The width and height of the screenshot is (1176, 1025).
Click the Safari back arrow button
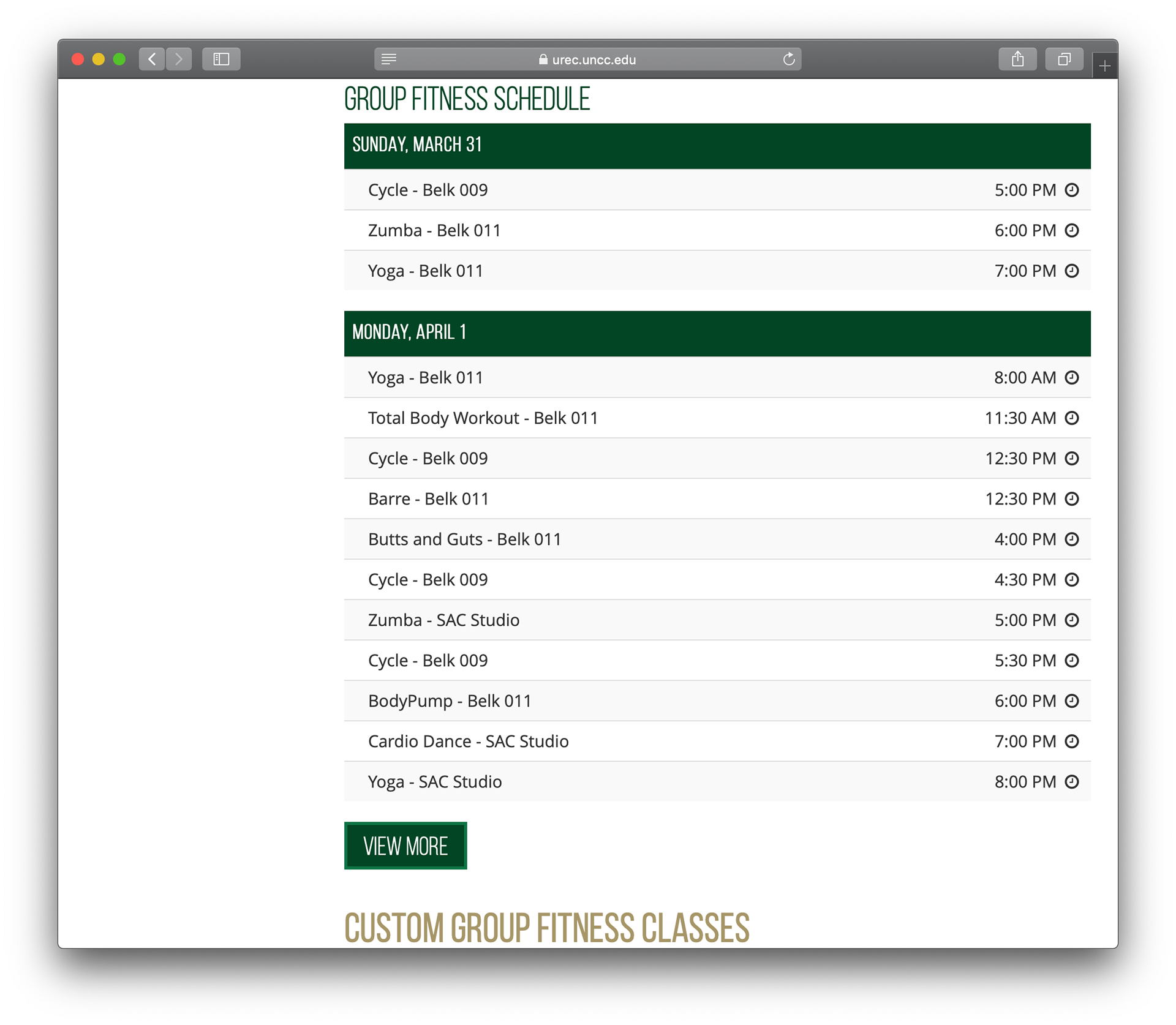152,59
